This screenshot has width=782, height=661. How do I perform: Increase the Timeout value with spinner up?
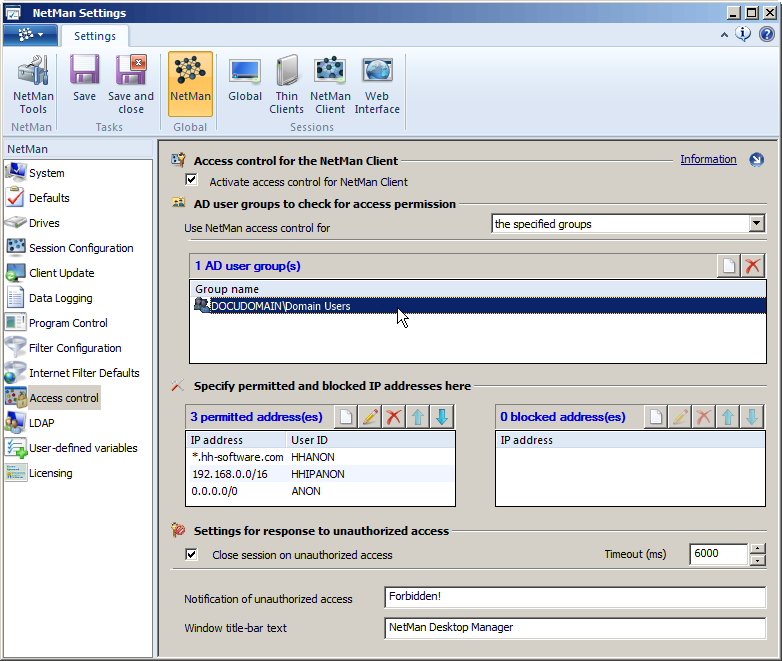click(757, 549)
